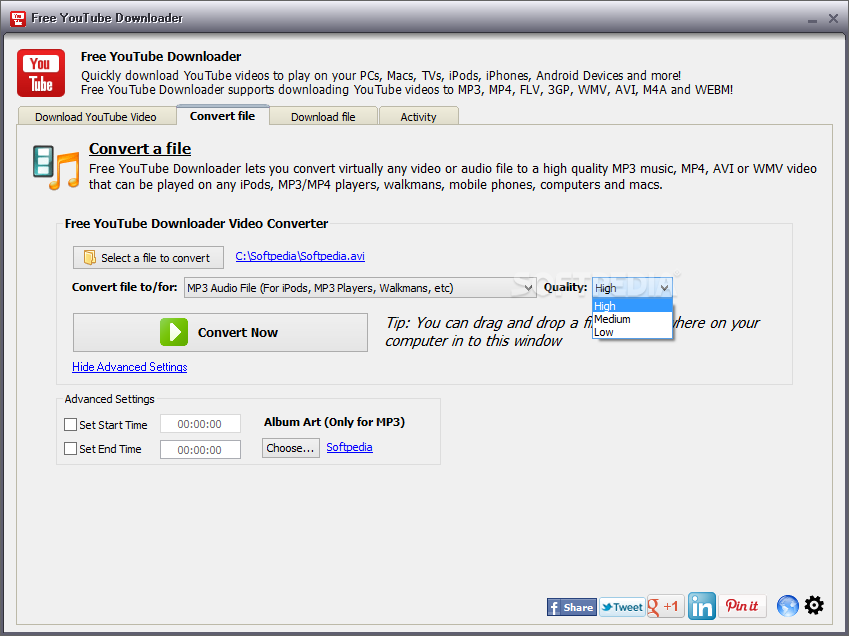Enable the Set Start Time checkbox

pyautogui.click(x=70, y=425)
